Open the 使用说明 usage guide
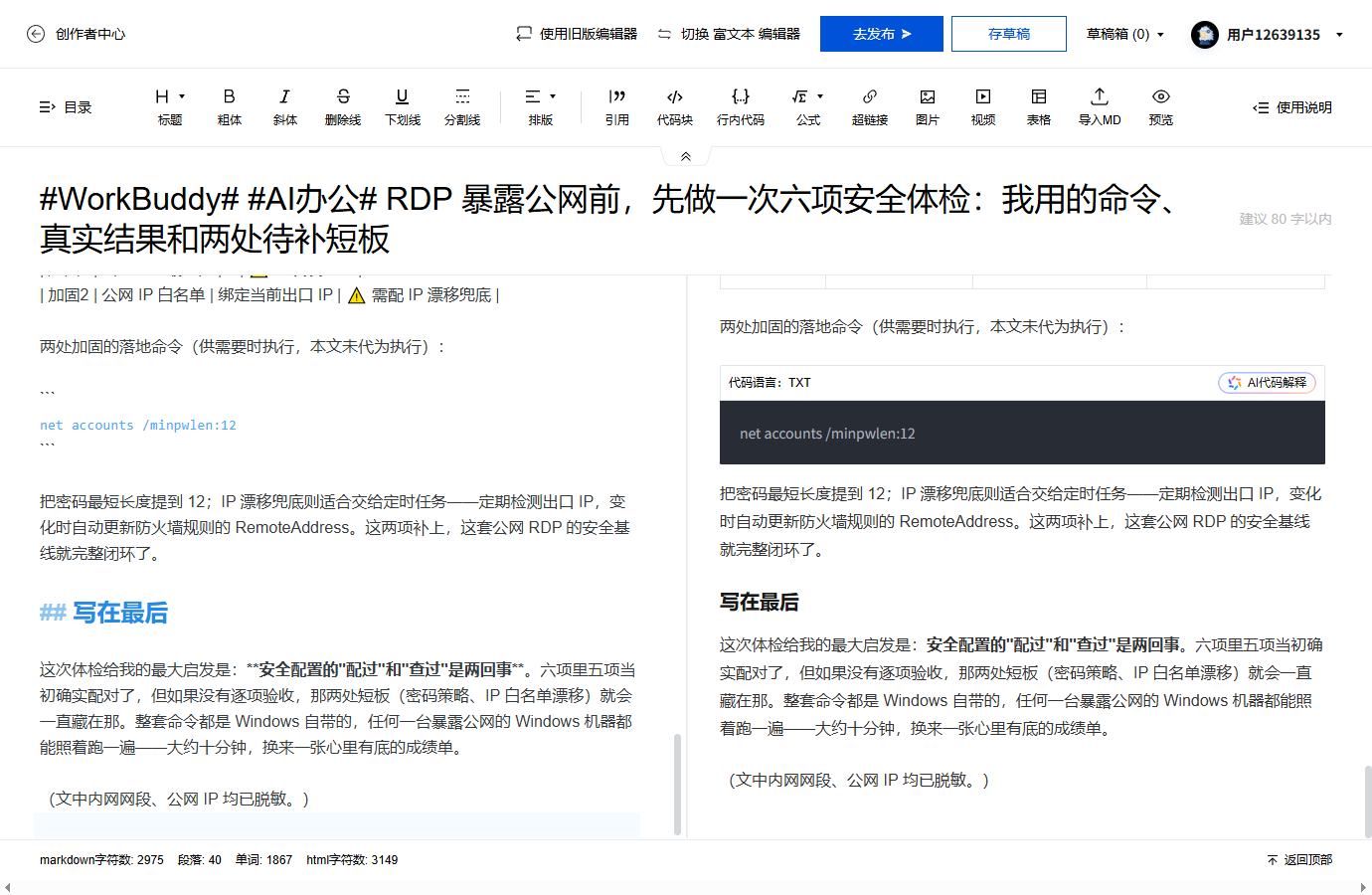Image resolution: width=1372 pixels, height=895 pixels. pyautogui.click(x=1292, y=107)
